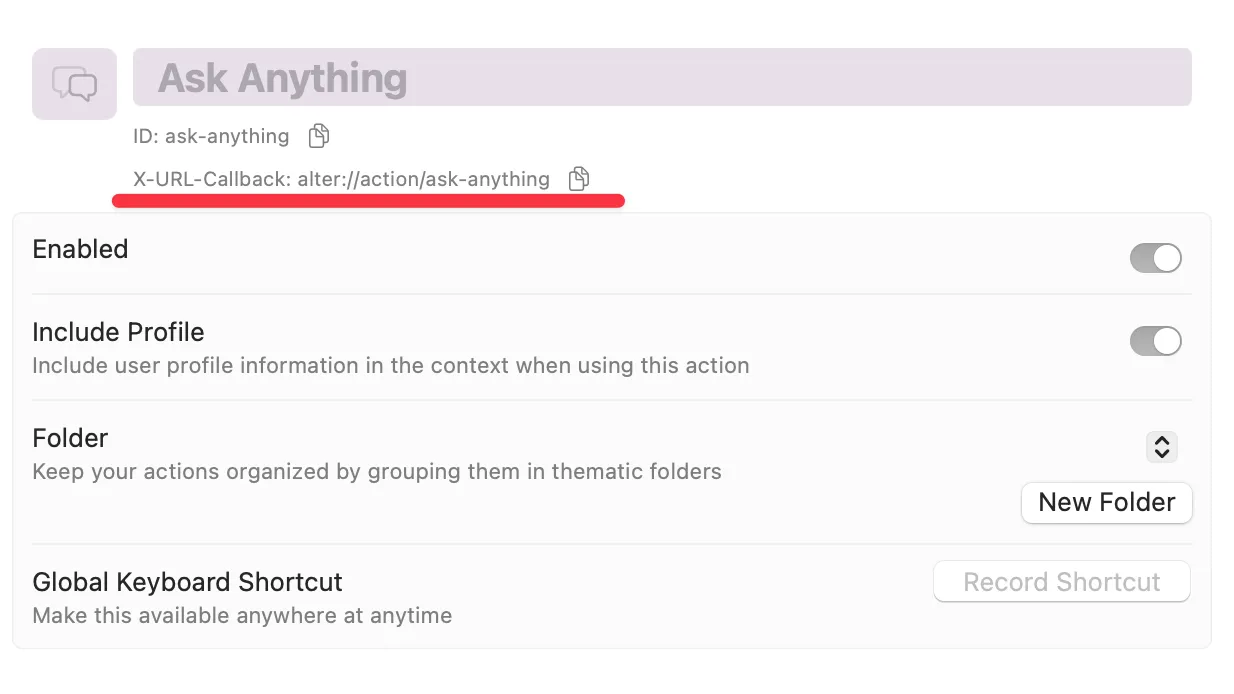Click the Global Keyboard Shortcut heading
This screenshot has width=1234, height=694.
tap(188, 582)
